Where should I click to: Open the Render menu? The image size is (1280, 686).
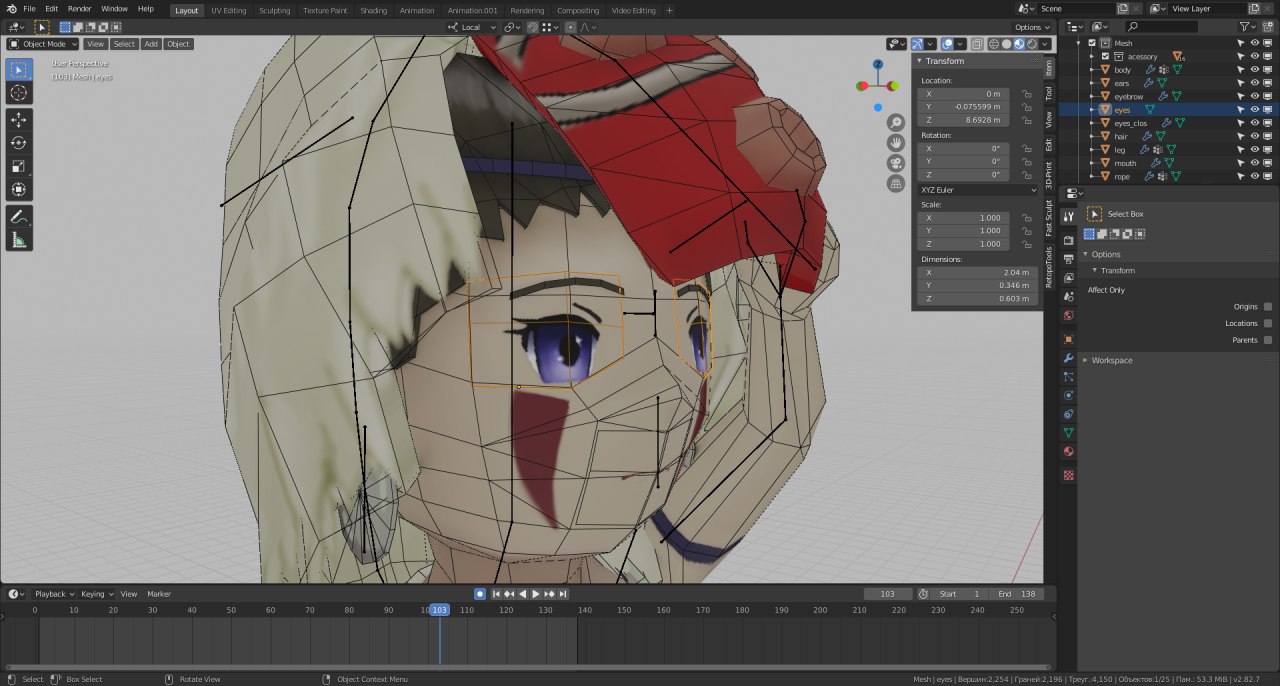pyautogui.click(x=80, y=9)
